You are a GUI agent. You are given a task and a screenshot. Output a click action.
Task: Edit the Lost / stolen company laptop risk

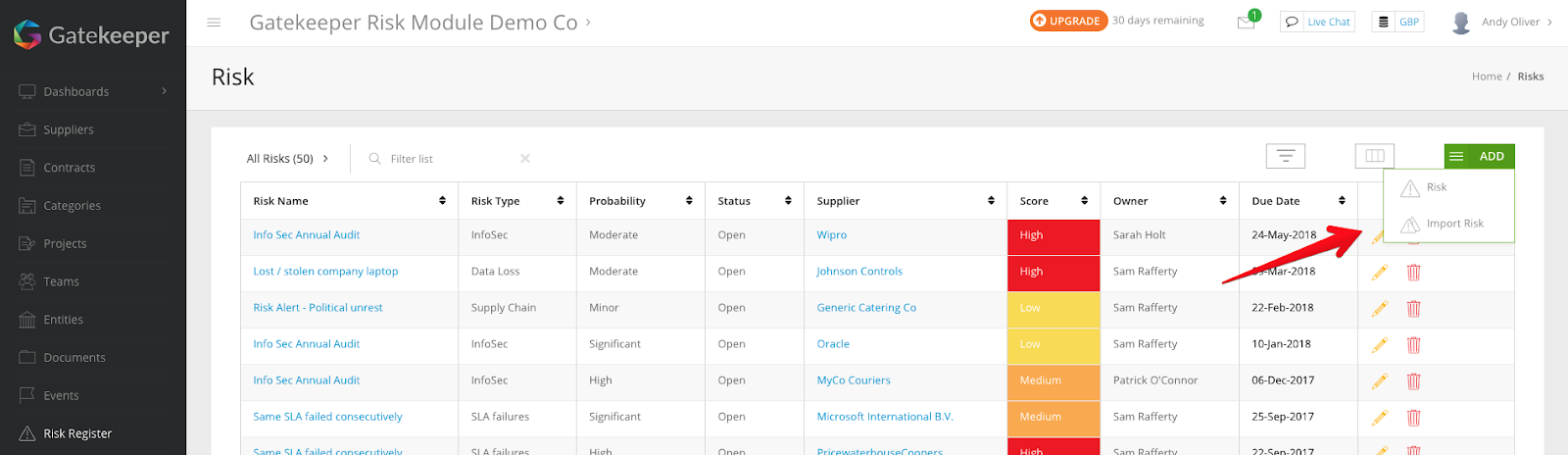[x=1379, y=273]
